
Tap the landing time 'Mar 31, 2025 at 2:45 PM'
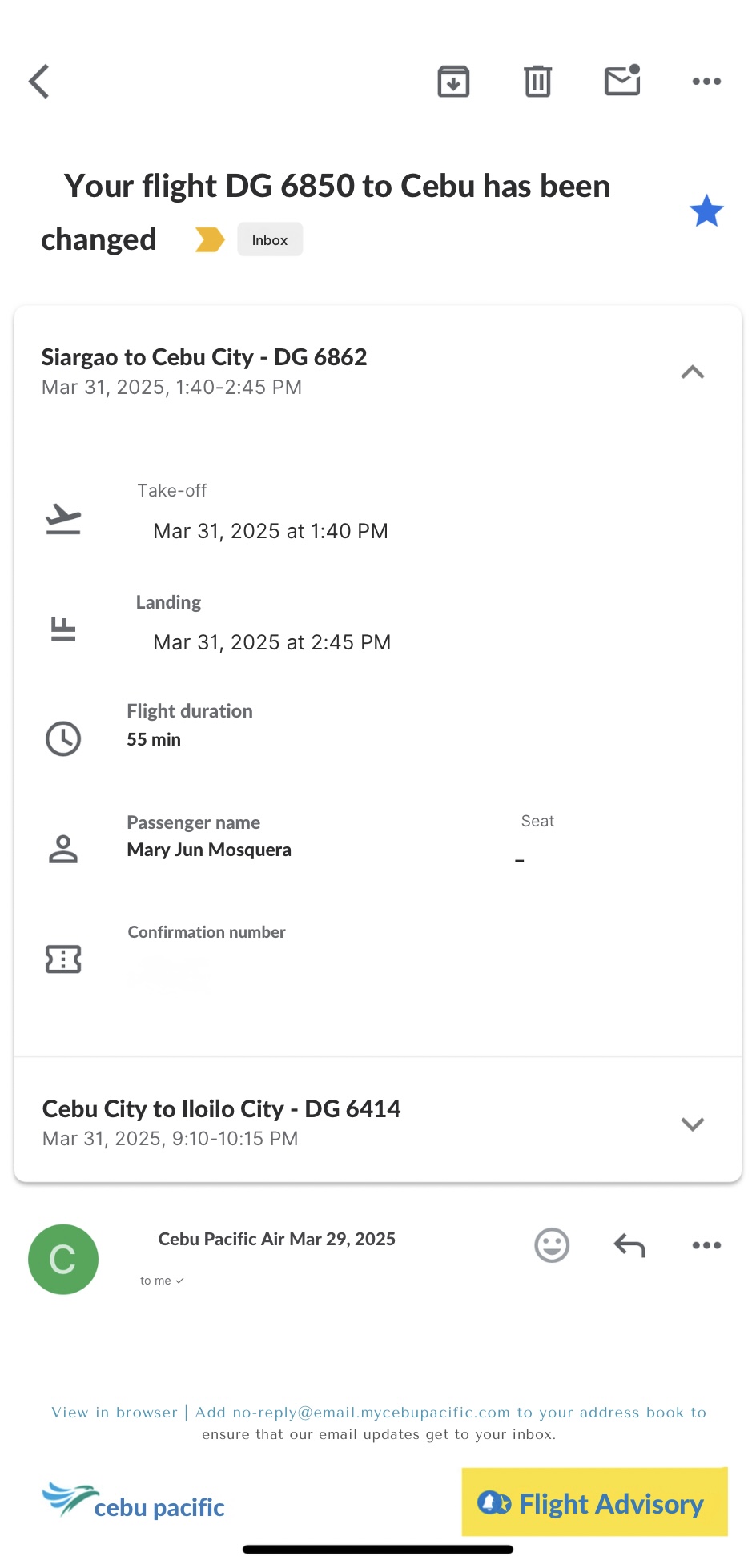coord(272,642)
